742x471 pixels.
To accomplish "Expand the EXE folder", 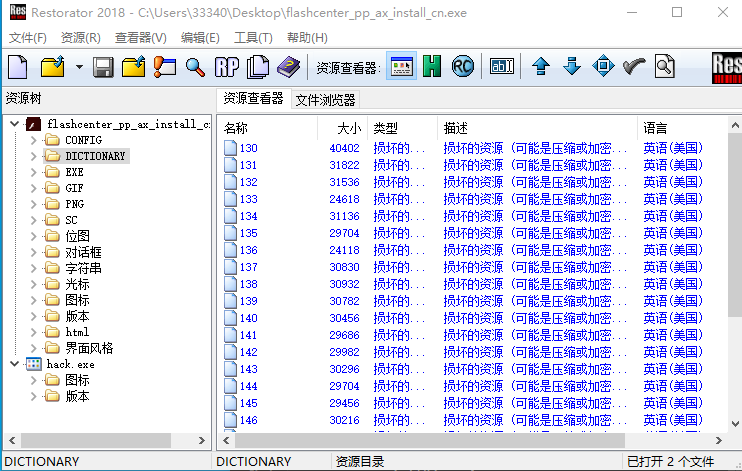I will (33, 172).
